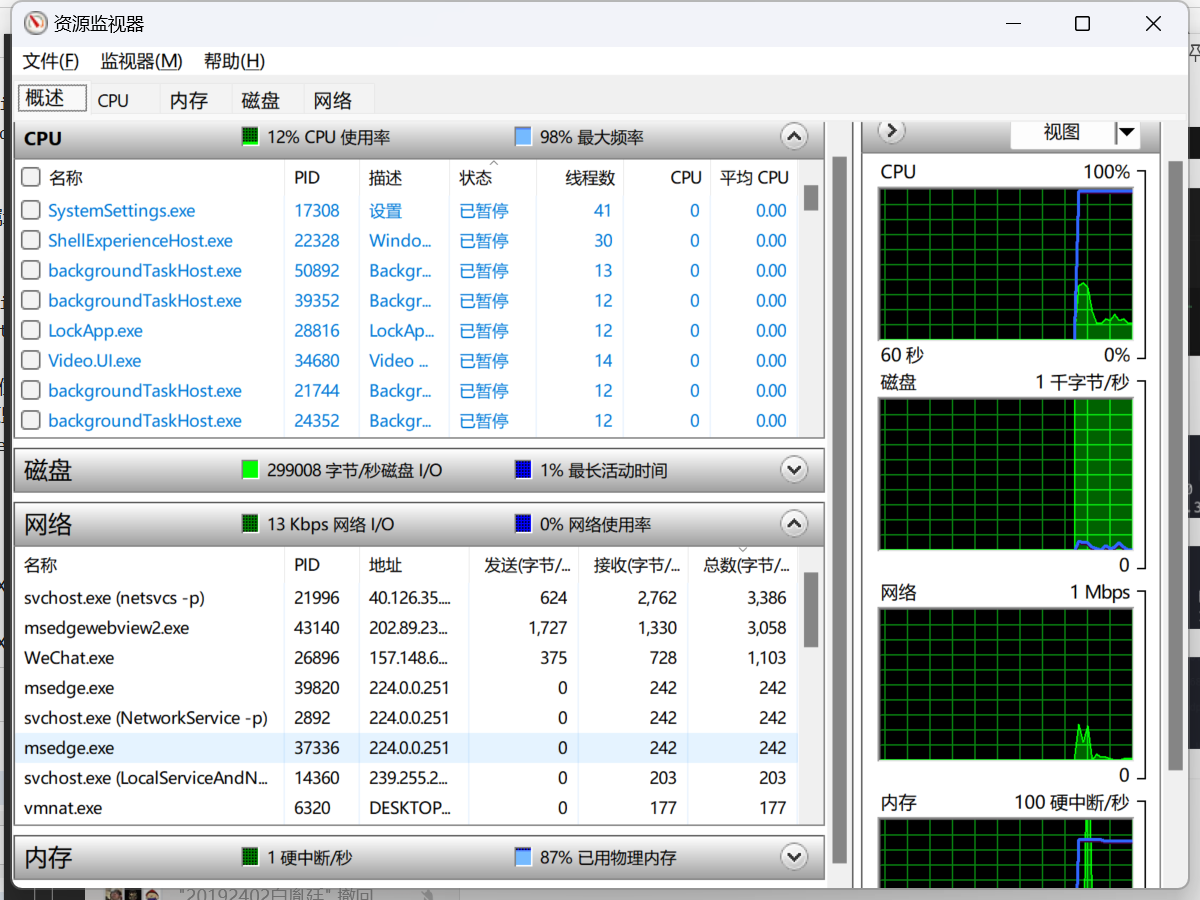
Task: Click green CPU usage legend square
Action: tap(250, 136)
